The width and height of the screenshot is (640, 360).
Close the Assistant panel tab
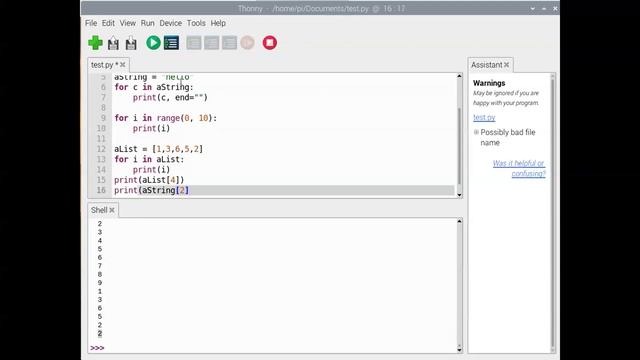click(x=507, y=64)
